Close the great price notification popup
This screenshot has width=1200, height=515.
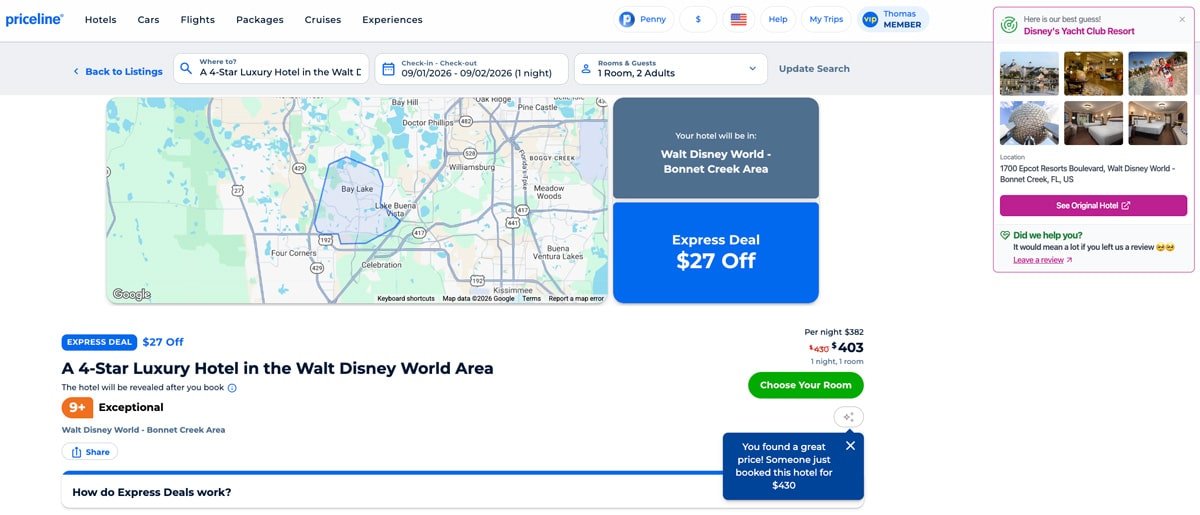click(850, 446)
